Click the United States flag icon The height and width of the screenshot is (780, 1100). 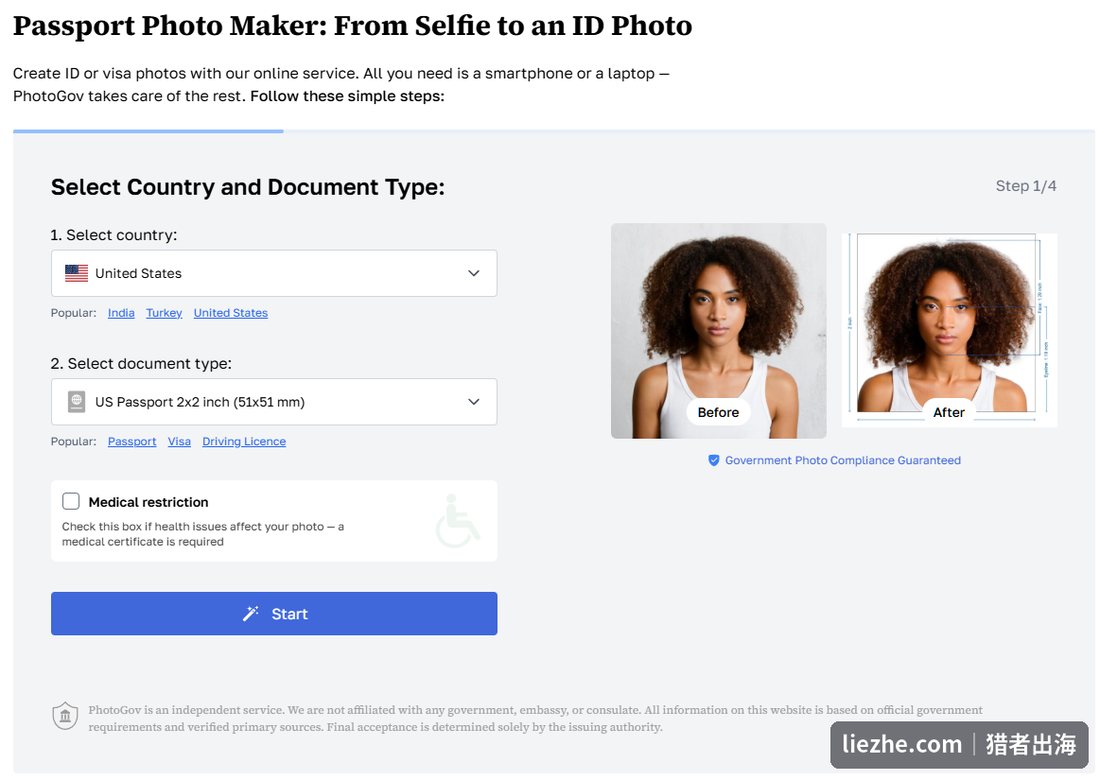[76, 273]
